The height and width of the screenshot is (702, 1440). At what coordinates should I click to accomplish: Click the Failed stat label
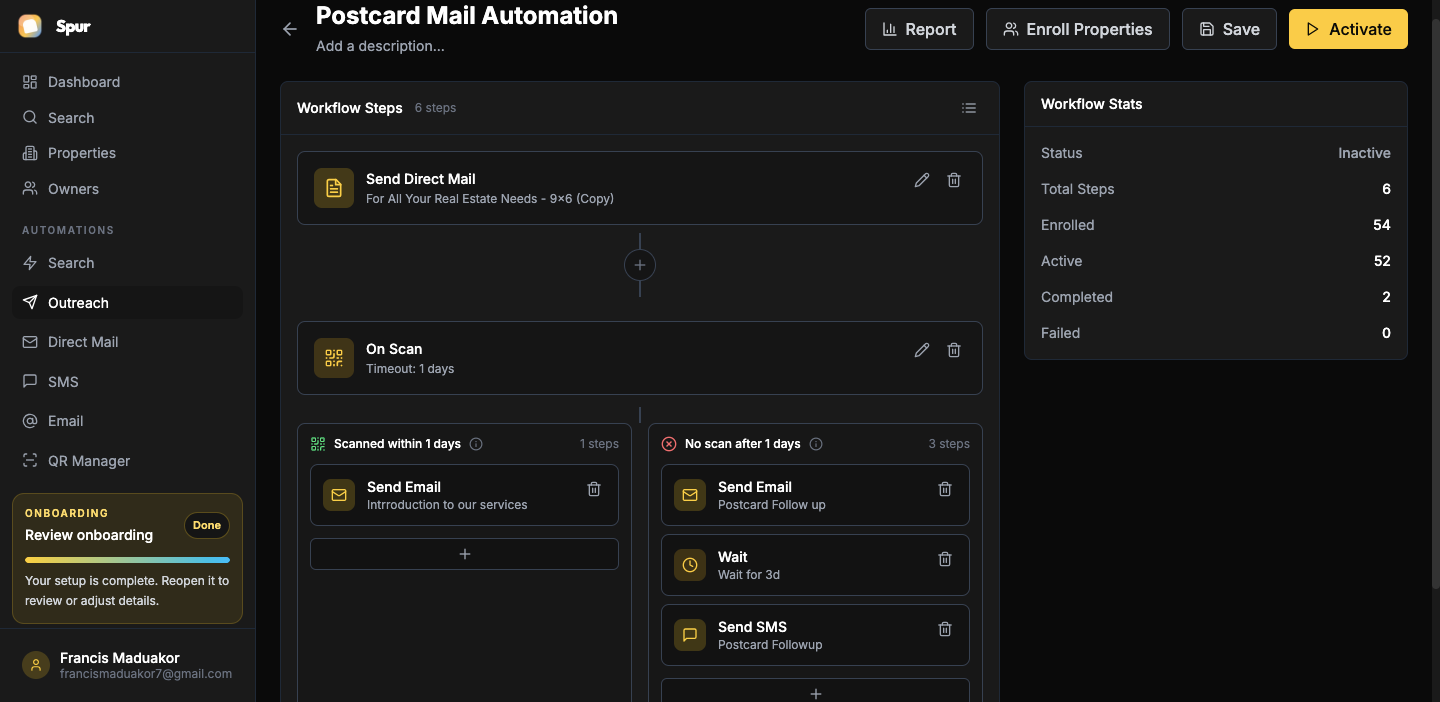[1060, 333]
